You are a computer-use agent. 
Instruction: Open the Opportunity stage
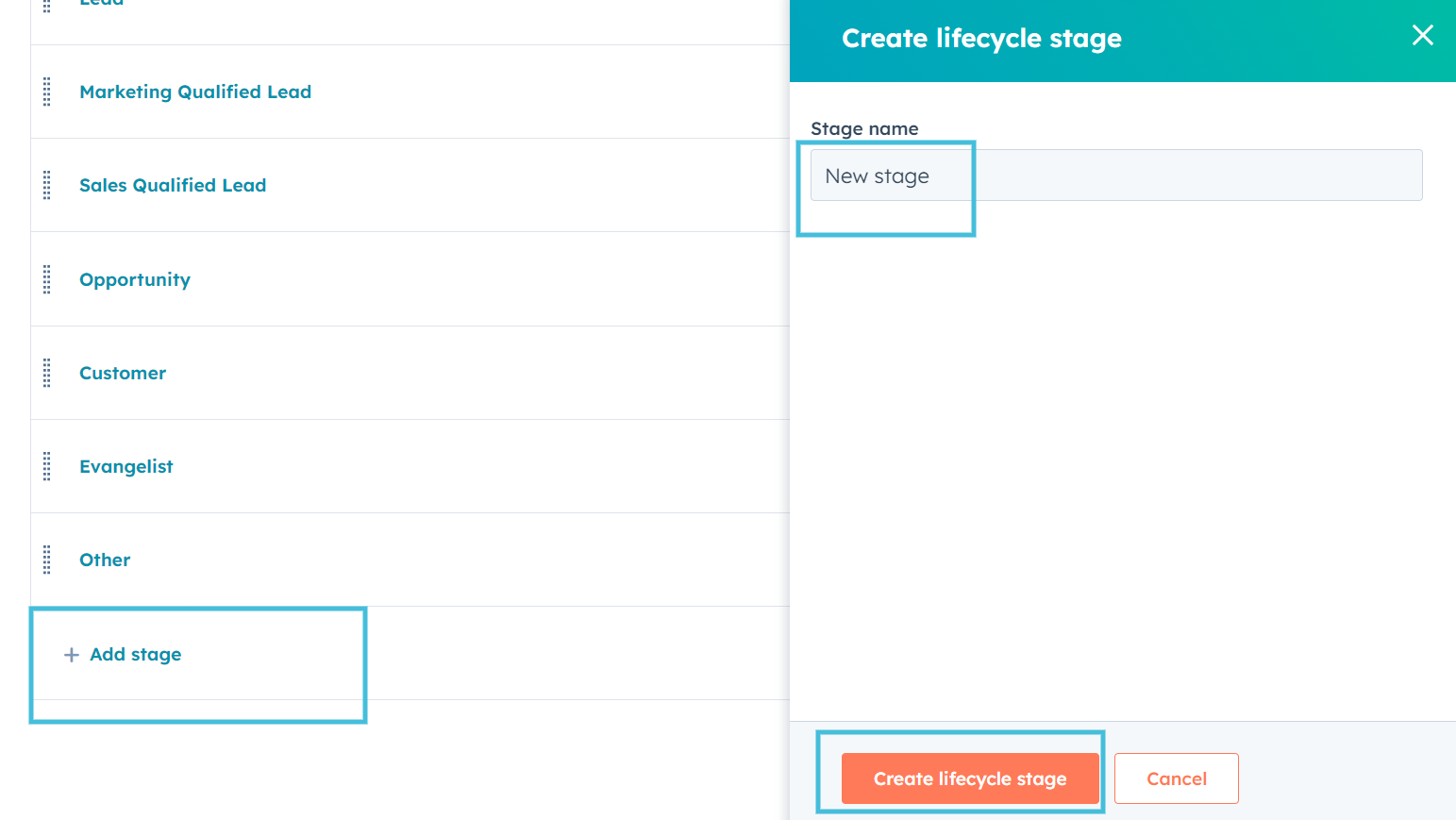click(134, 279)
